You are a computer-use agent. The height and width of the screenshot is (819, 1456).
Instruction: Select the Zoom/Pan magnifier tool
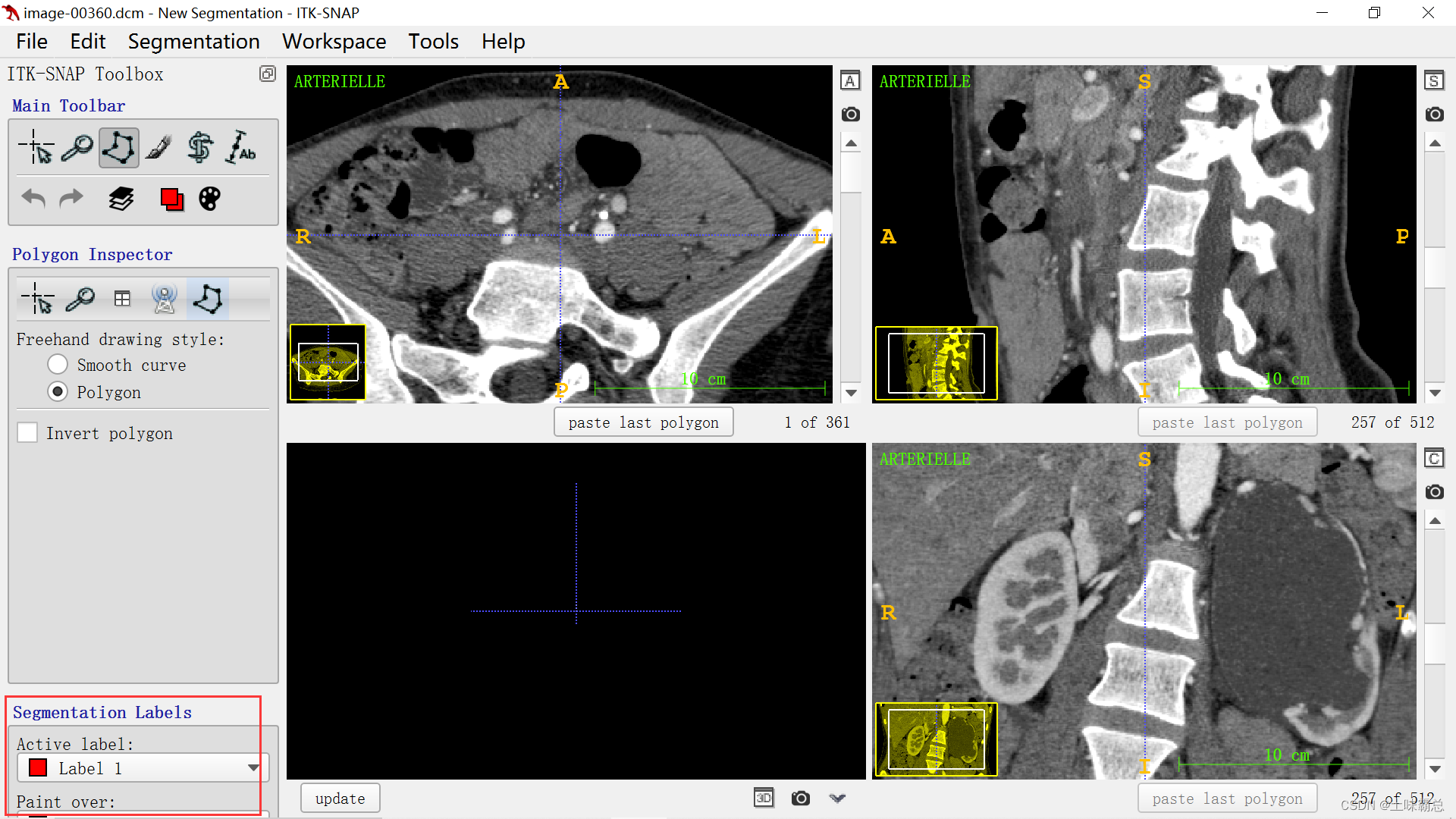(77, 147)
